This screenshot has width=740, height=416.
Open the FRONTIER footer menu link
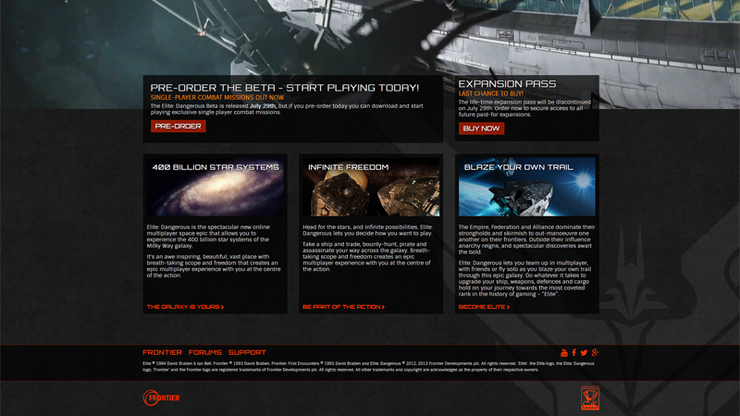pos(162,353)
